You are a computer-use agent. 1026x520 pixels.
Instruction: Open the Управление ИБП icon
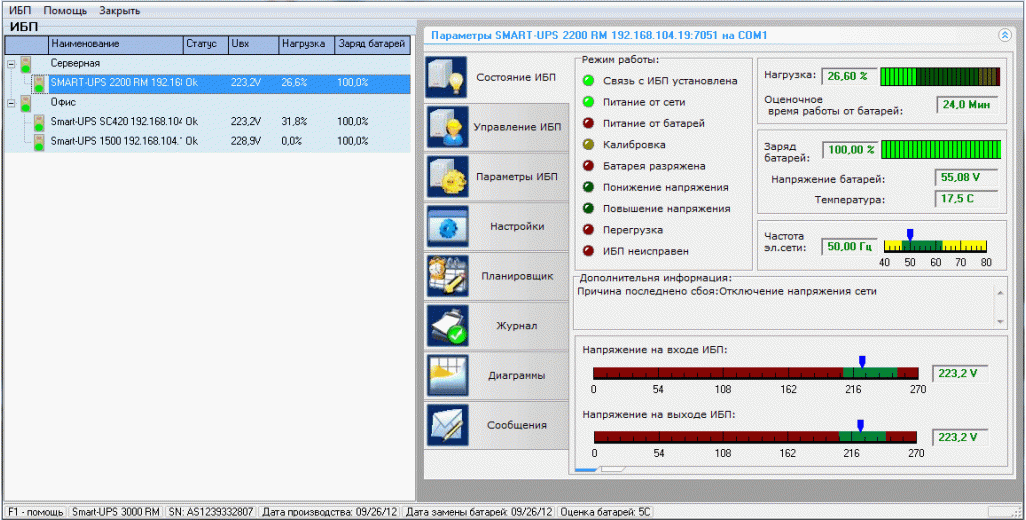(x=447, y=127)
